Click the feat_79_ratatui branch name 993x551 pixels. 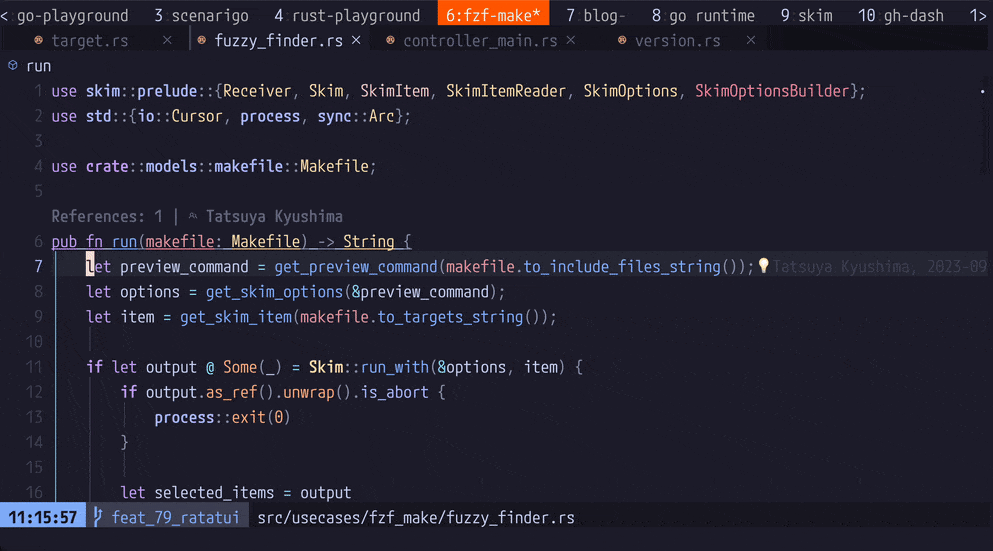(175, 517)
